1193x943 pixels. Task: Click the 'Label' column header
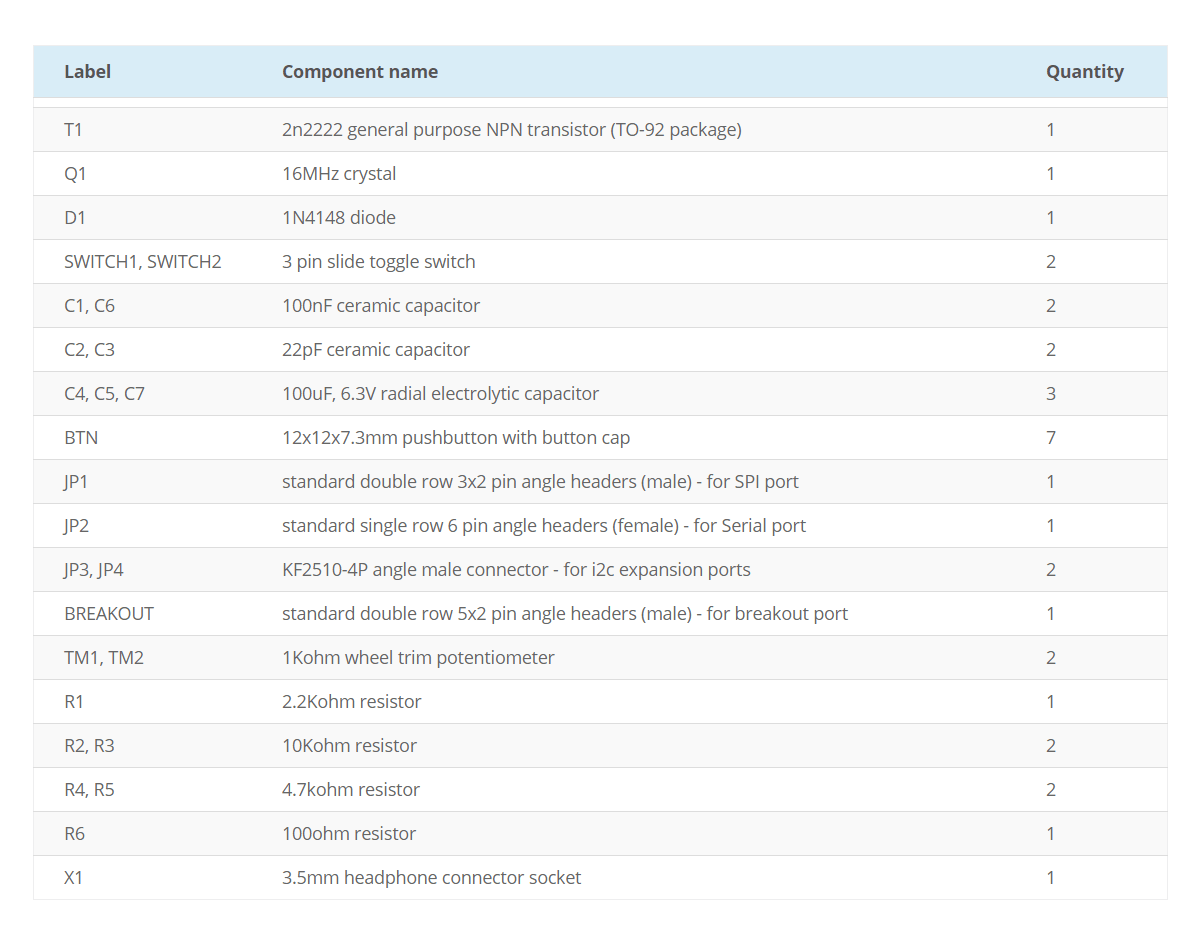(x=87, y=72)
